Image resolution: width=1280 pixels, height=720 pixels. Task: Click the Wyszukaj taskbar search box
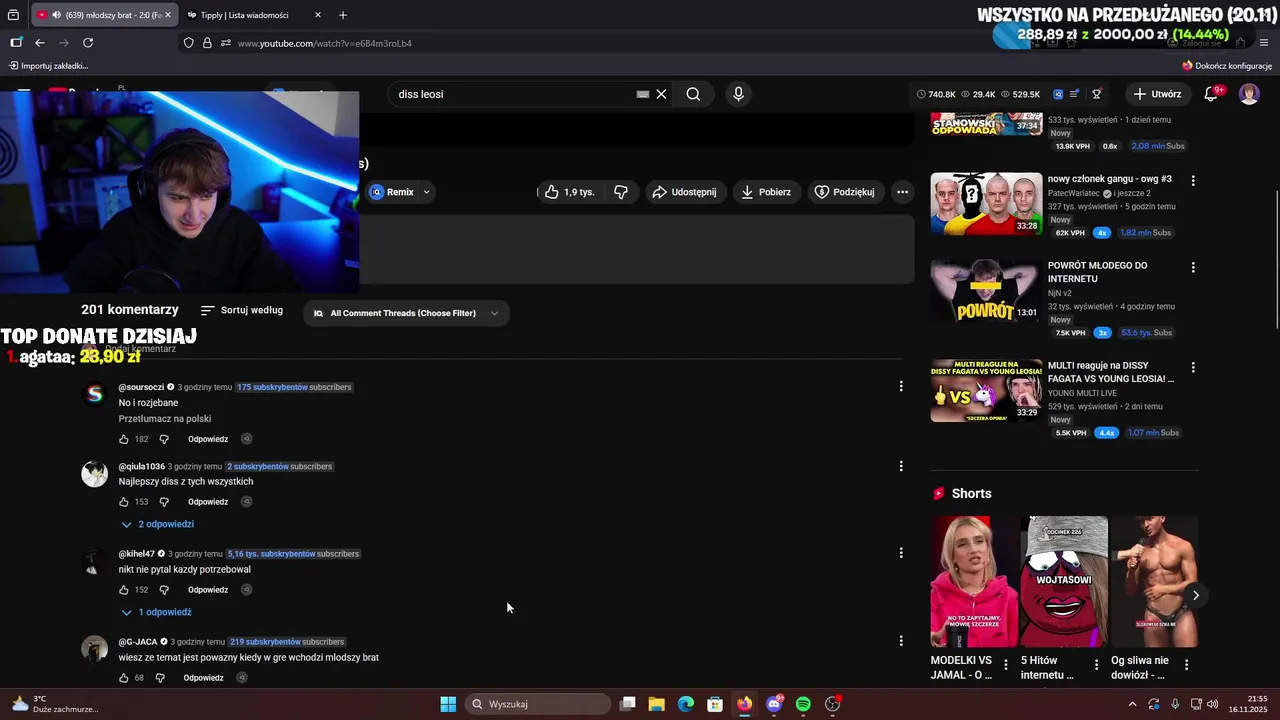point(539,704)
